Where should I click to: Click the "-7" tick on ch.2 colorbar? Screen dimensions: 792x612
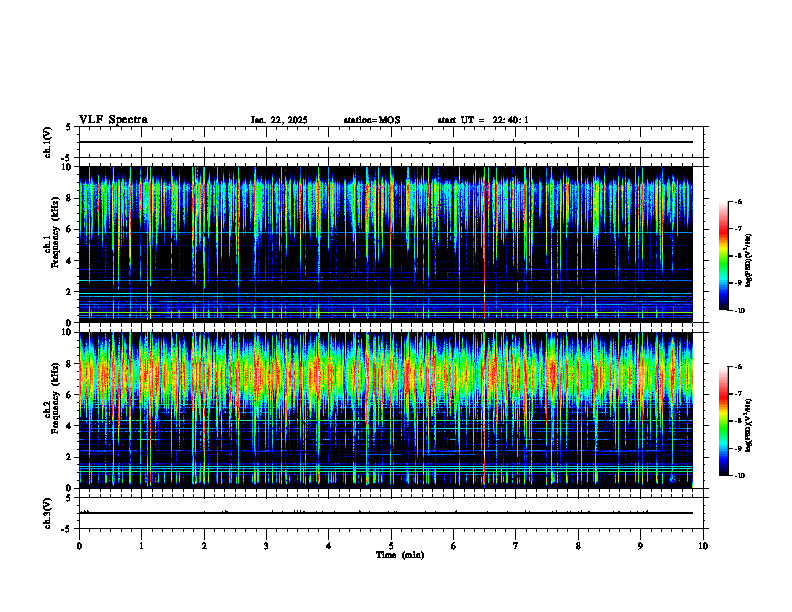(x=739, y=394)
